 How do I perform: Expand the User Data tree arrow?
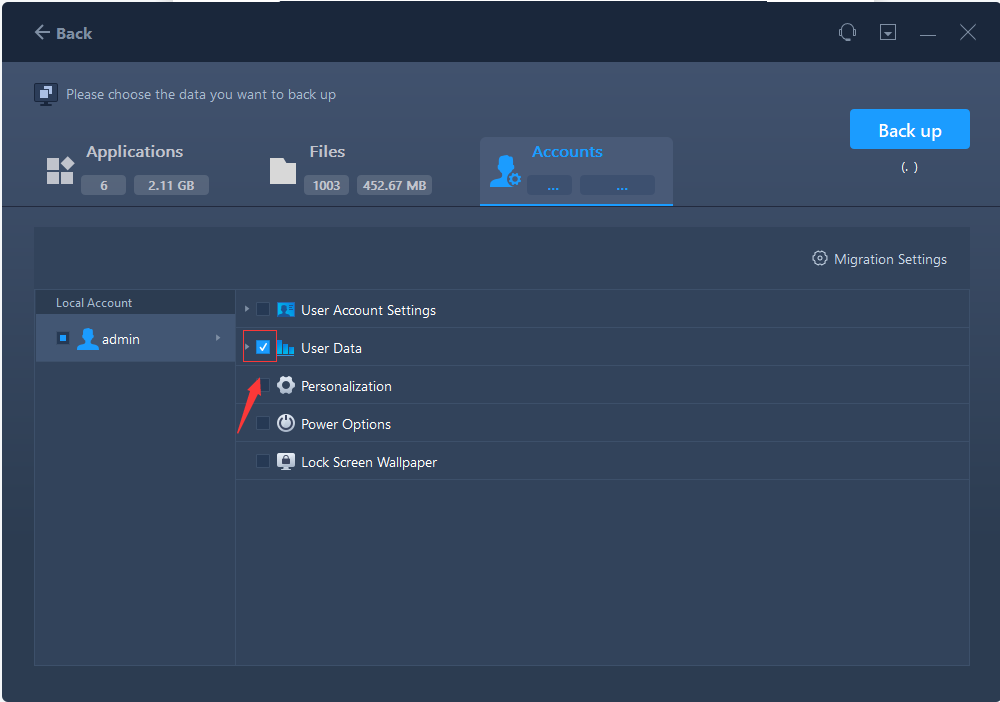coord(247,348)
